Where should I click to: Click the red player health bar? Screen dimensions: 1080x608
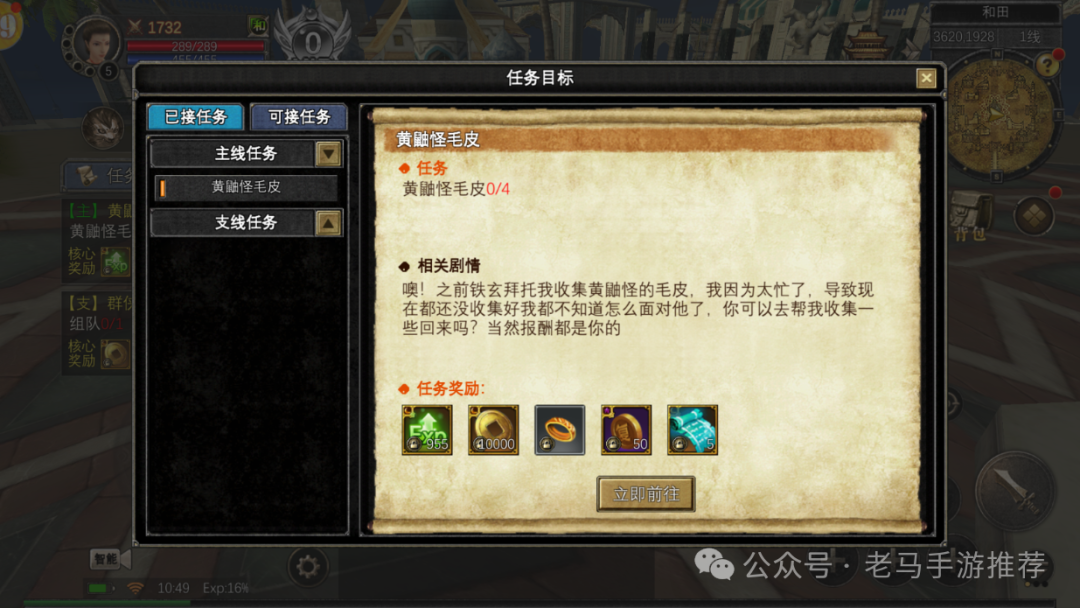pyautogui.click(x=196, y=47)
